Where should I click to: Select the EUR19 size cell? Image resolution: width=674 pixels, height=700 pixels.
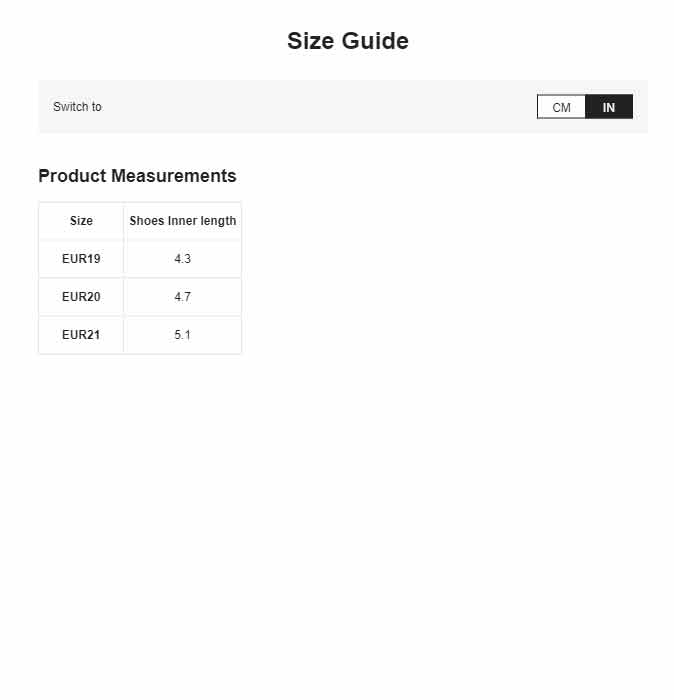(x=81, y=259)
